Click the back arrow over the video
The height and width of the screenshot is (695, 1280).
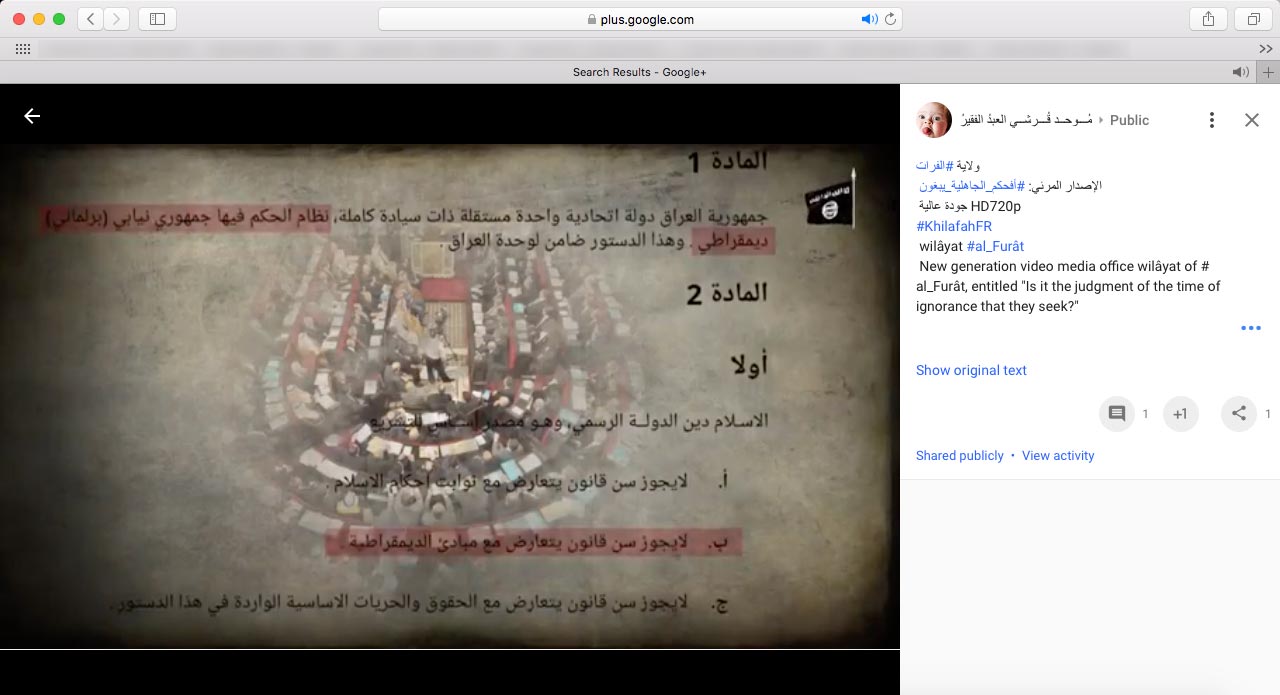[x=32, y=116]
